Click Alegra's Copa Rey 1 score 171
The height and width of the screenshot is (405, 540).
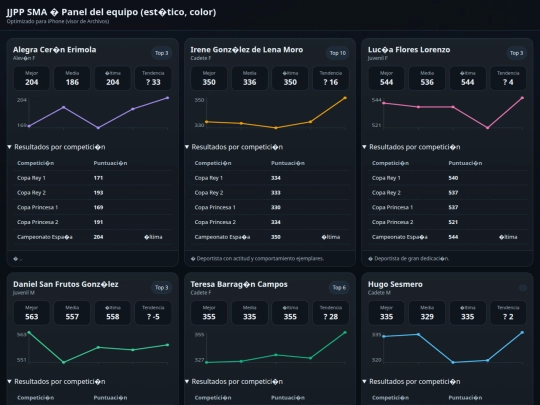(98, 178)
